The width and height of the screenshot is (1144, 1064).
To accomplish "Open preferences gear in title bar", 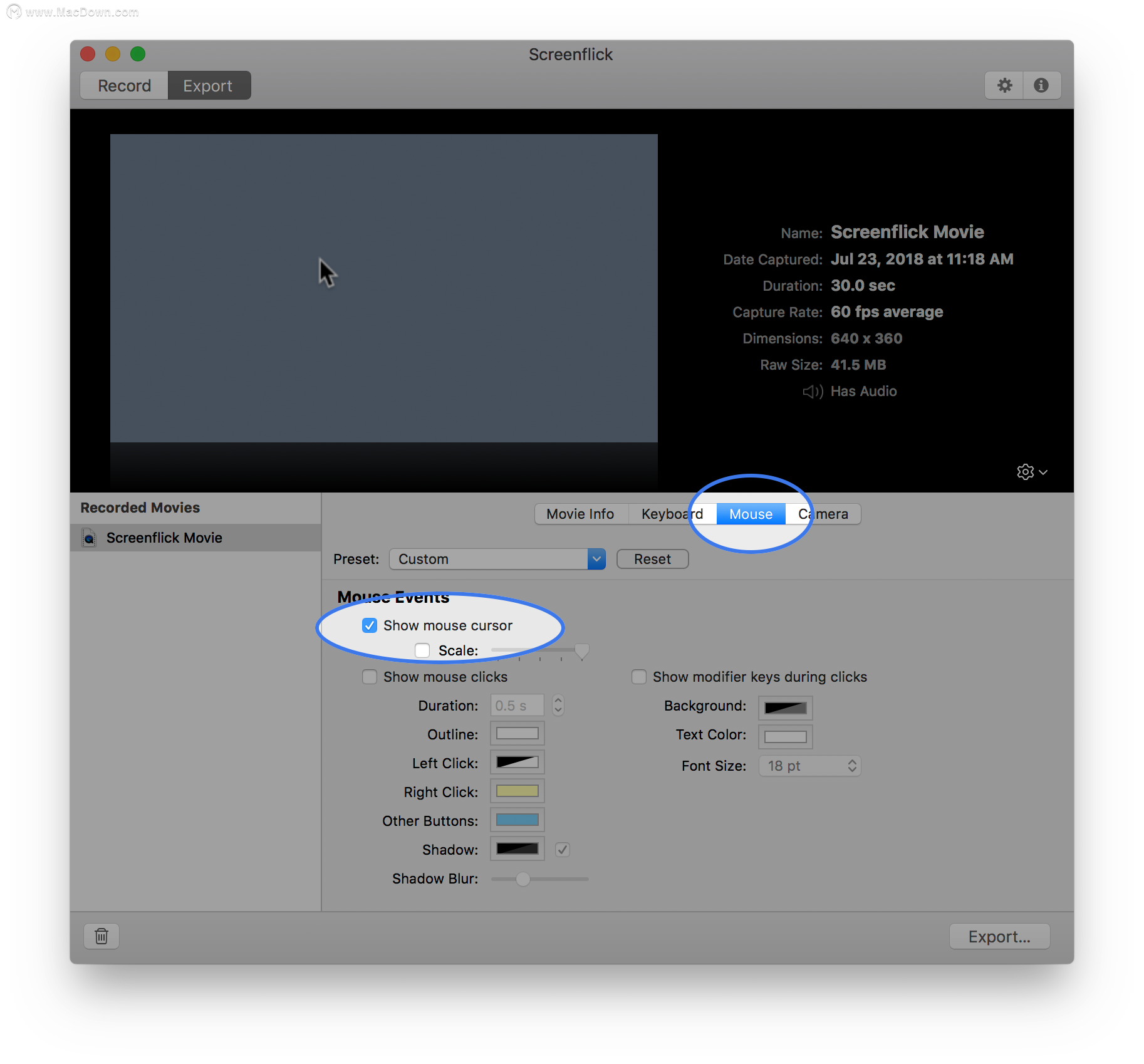I will (x=1004, y=85).
